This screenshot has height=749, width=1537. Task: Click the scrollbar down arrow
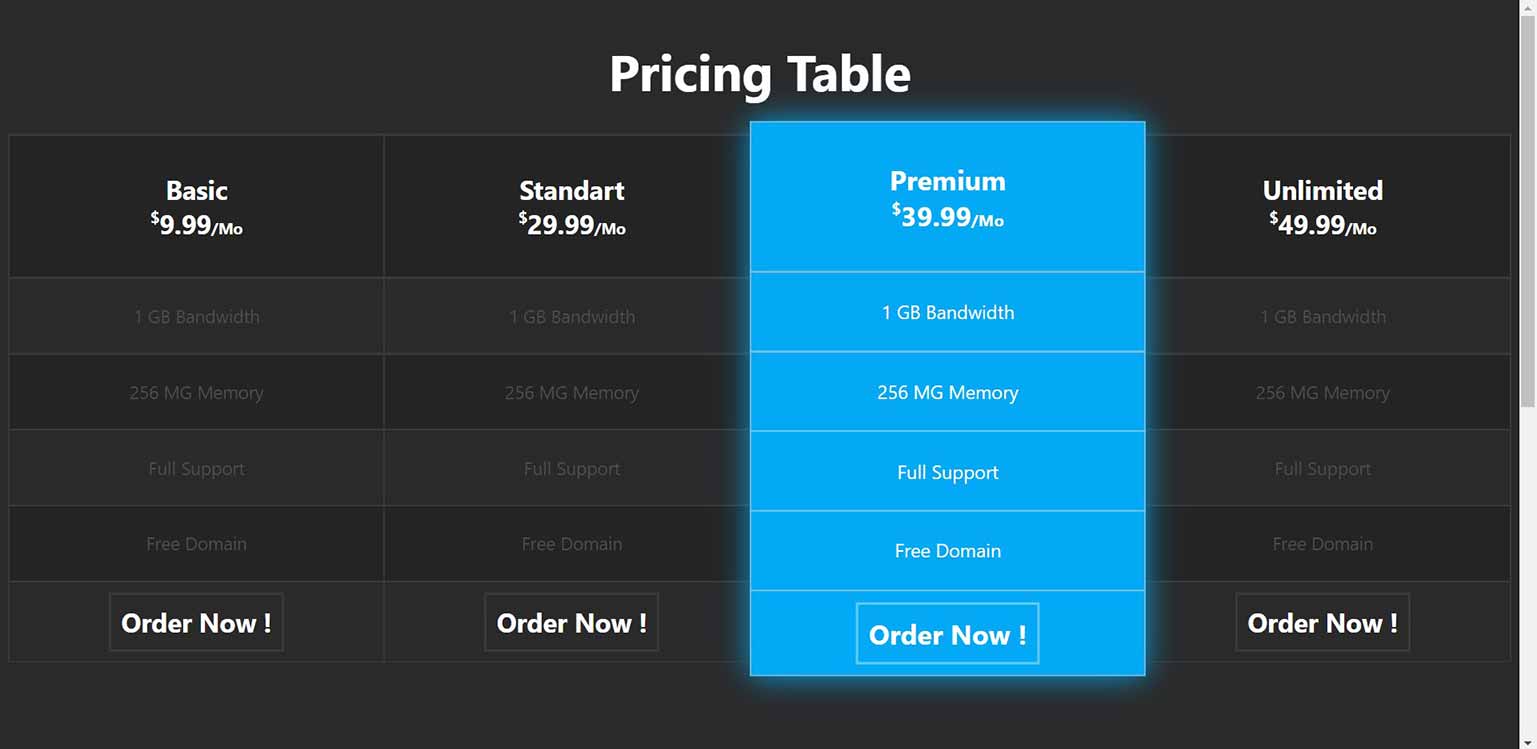[x=1527, y=742]
